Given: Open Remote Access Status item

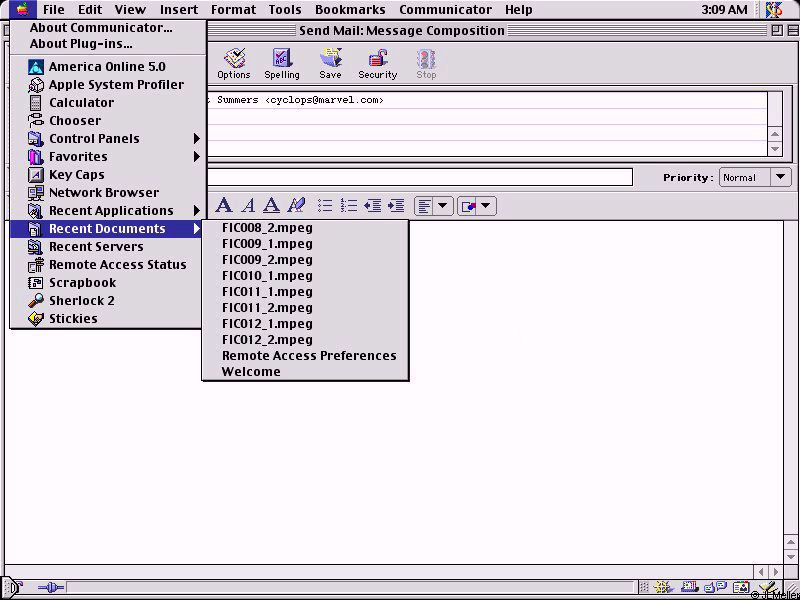Looking at the screenshot, I should [x=108, y=265].
